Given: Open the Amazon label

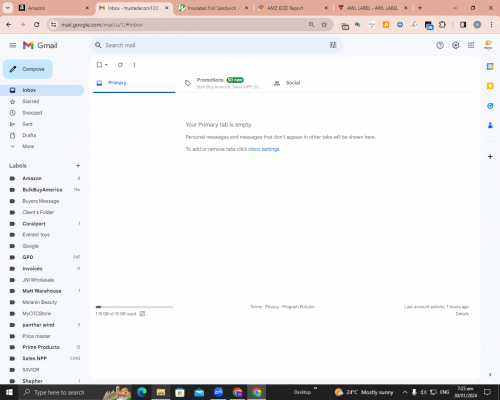Looking at the screenshot, I should 42,178.
